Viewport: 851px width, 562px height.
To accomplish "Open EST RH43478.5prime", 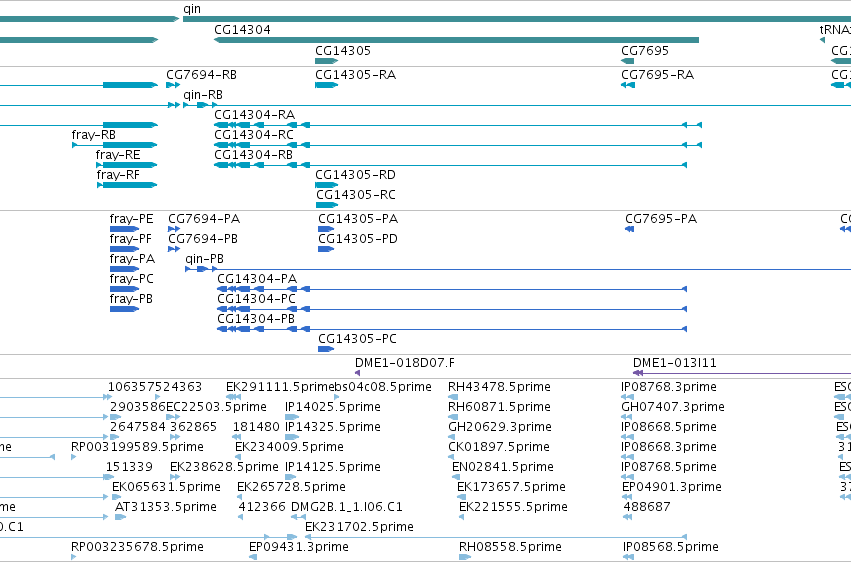I will pyautogui.click(x=499, y=387).
